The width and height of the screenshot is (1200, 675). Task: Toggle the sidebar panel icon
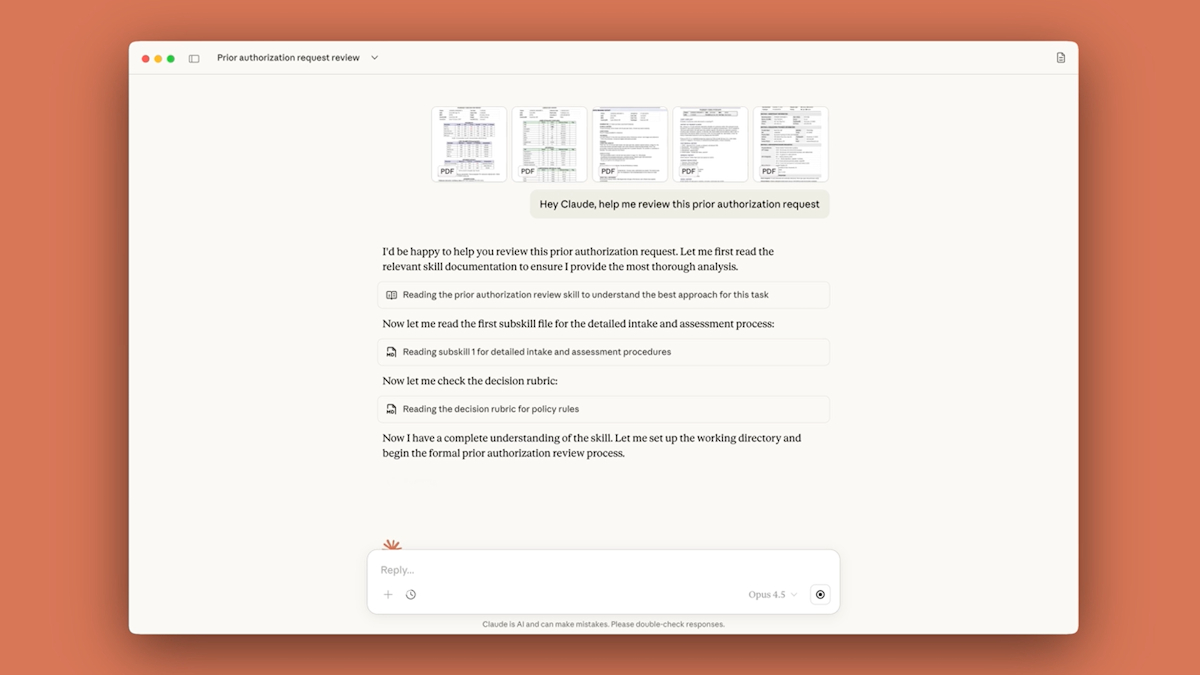coord(194,58)
